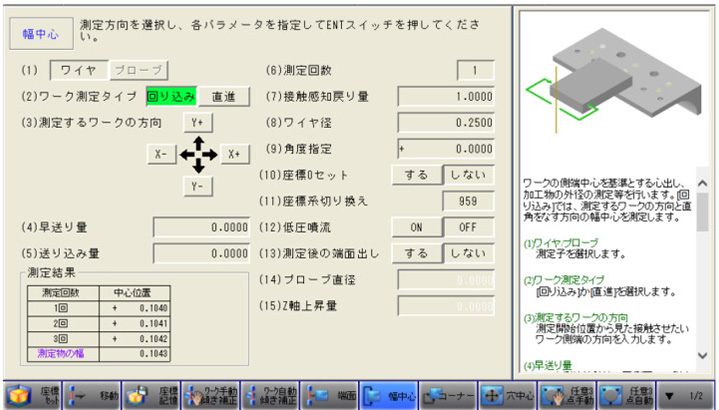This screenshot has width=719, height=410.
Task: Select the highlighted 幅中心 toolbar button
Action: pos(389,395)
